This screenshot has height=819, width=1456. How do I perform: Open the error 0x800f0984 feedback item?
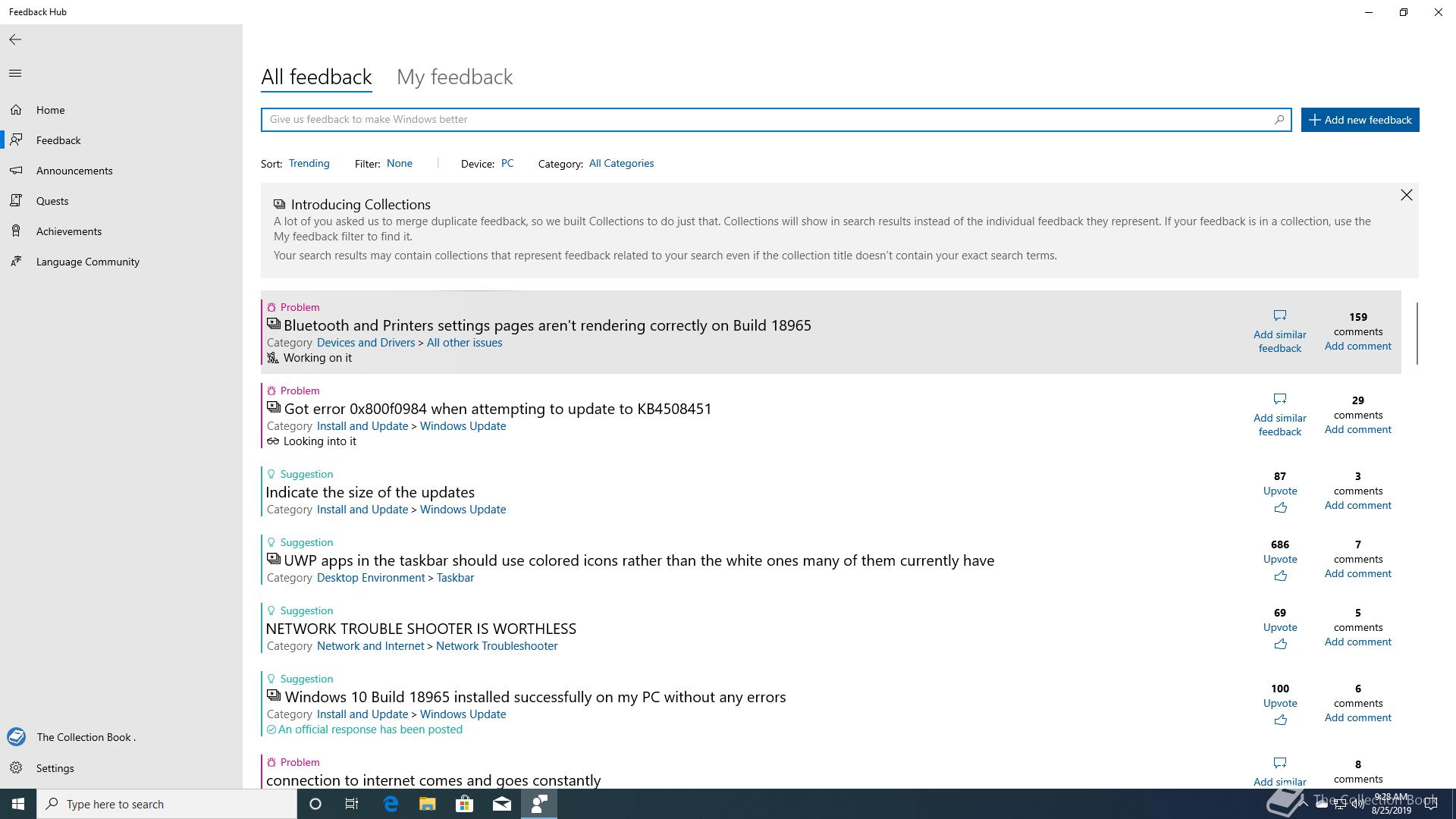pos(497,409)
